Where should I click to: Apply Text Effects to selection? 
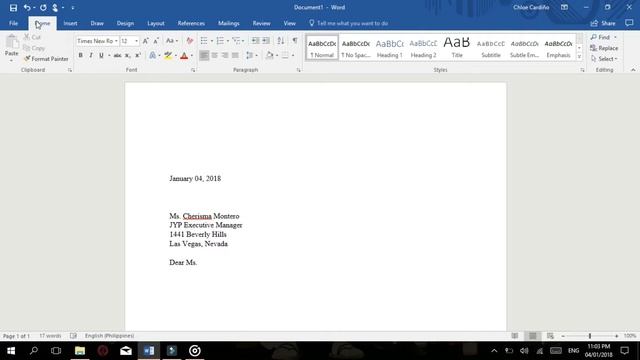152,56
